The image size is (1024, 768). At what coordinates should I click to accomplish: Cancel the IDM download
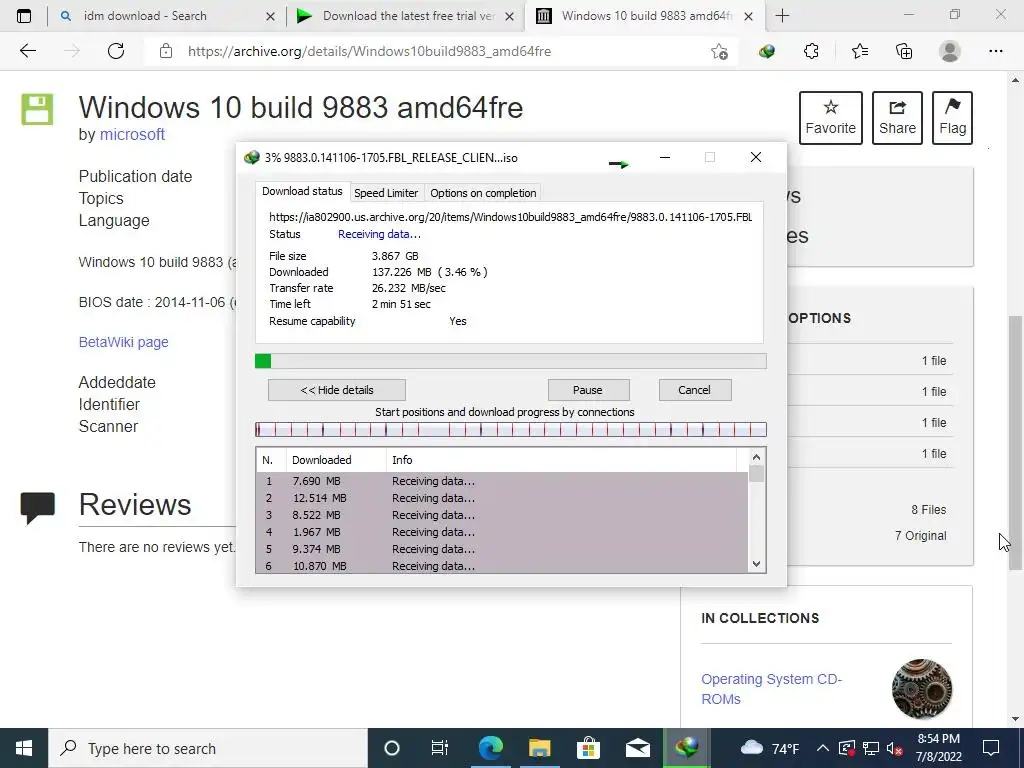coord(695,390)
